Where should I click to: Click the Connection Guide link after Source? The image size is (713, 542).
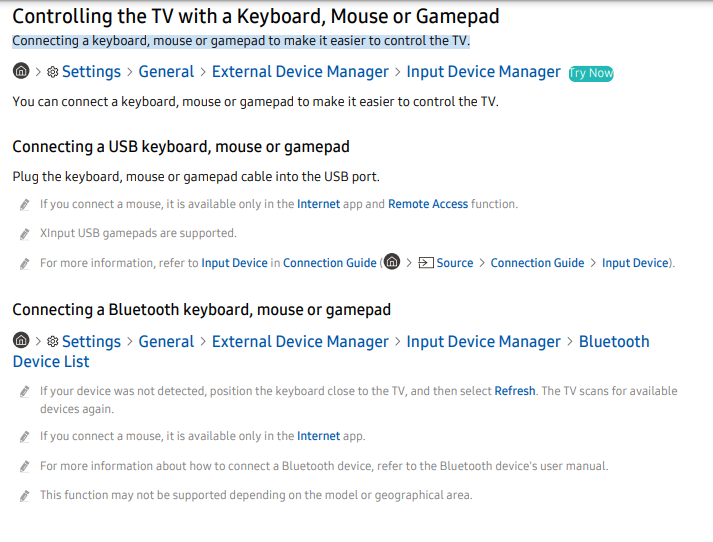(x=537, y=263)
